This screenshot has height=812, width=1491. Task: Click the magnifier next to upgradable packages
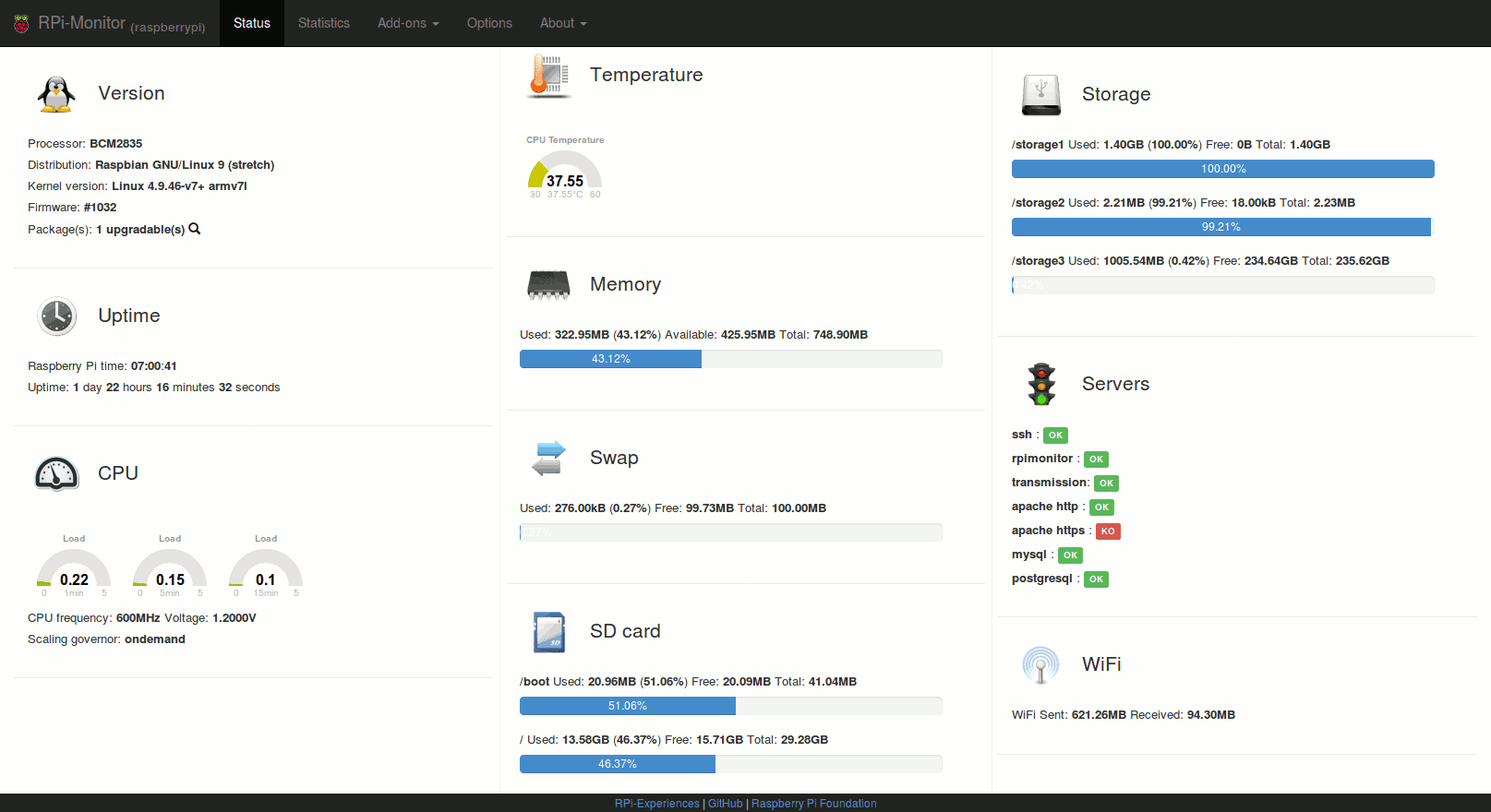point(195,229)
